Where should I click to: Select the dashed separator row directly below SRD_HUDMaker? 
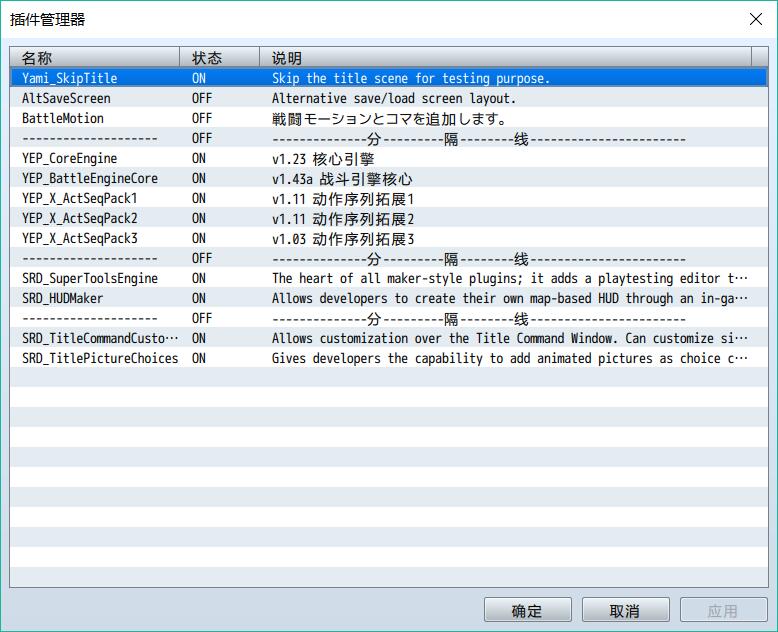click(x=389, y=318)
